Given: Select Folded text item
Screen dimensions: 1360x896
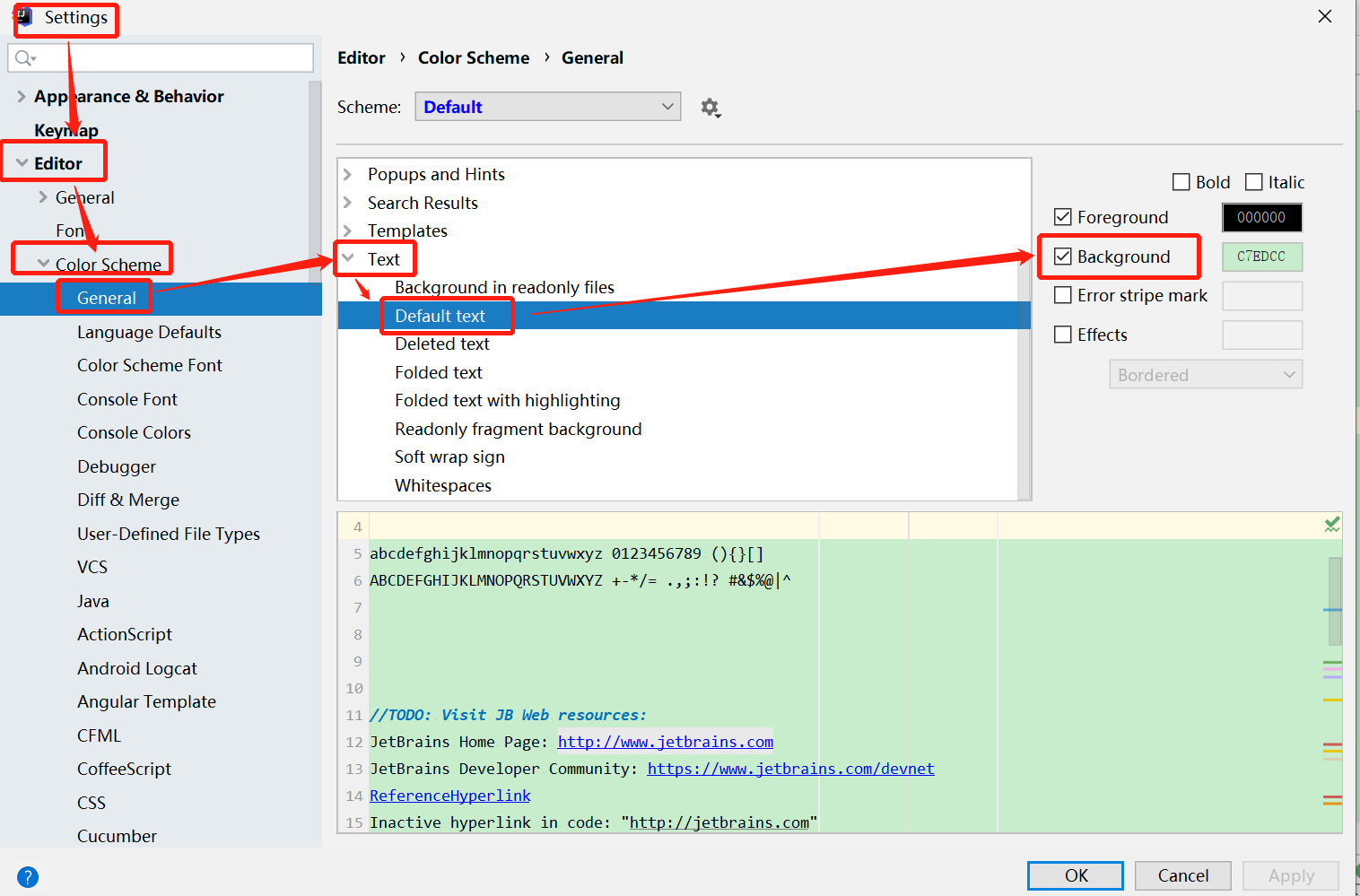Looking at the screenshot, I should click(x=439, y=372).
